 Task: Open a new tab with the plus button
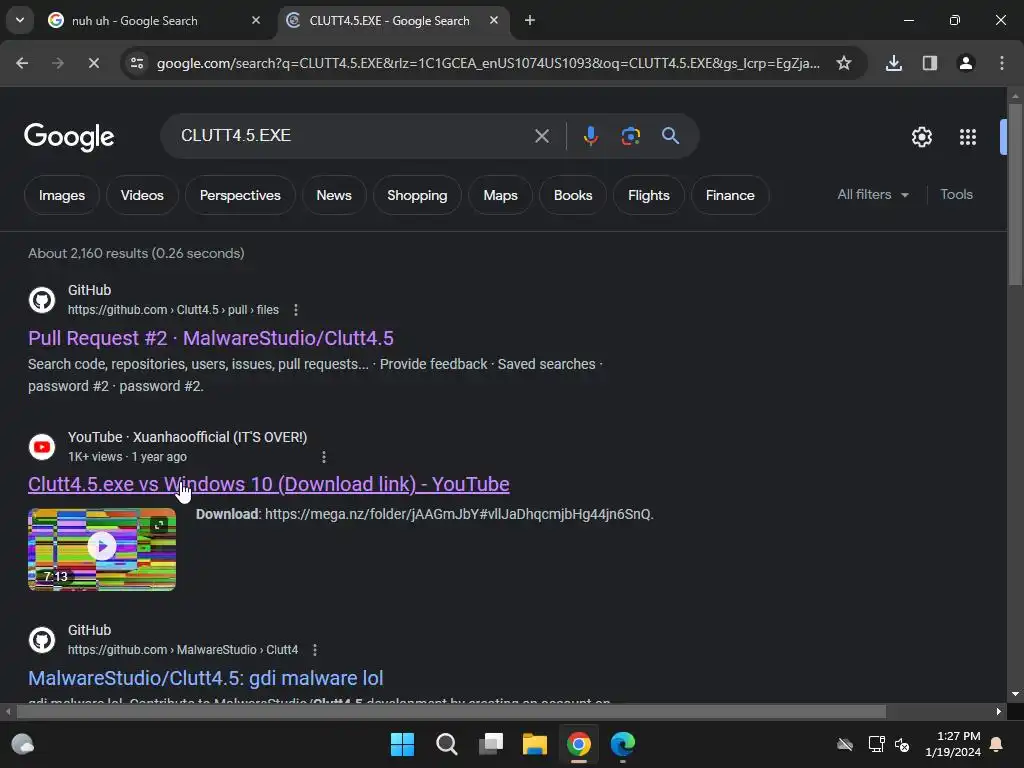[x=530, y=20]
